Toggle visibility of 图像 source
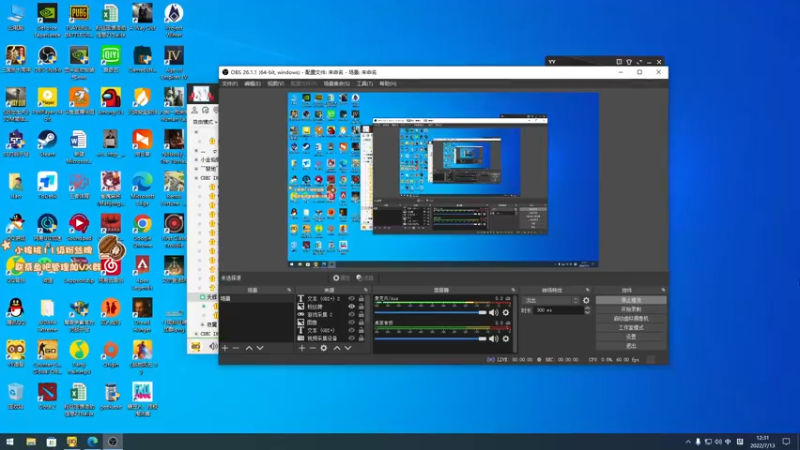 [352, 322]
